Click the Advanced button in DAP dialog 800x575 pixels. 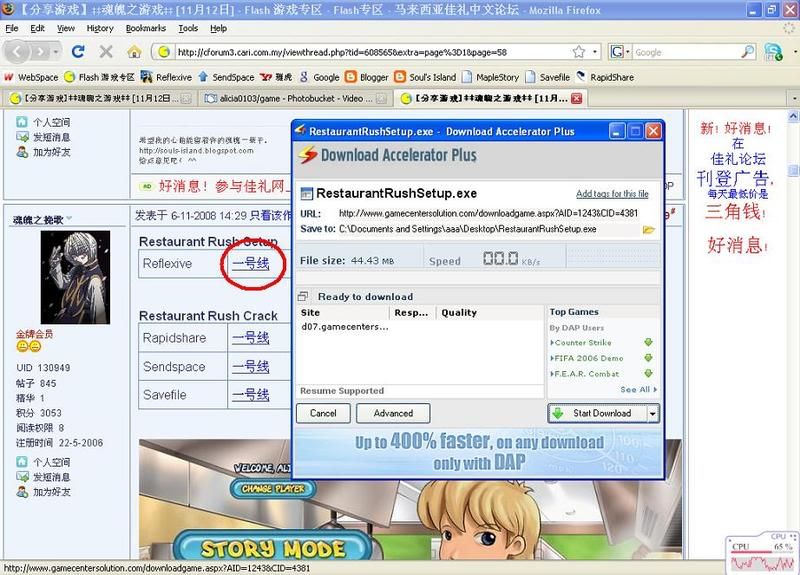392,413
